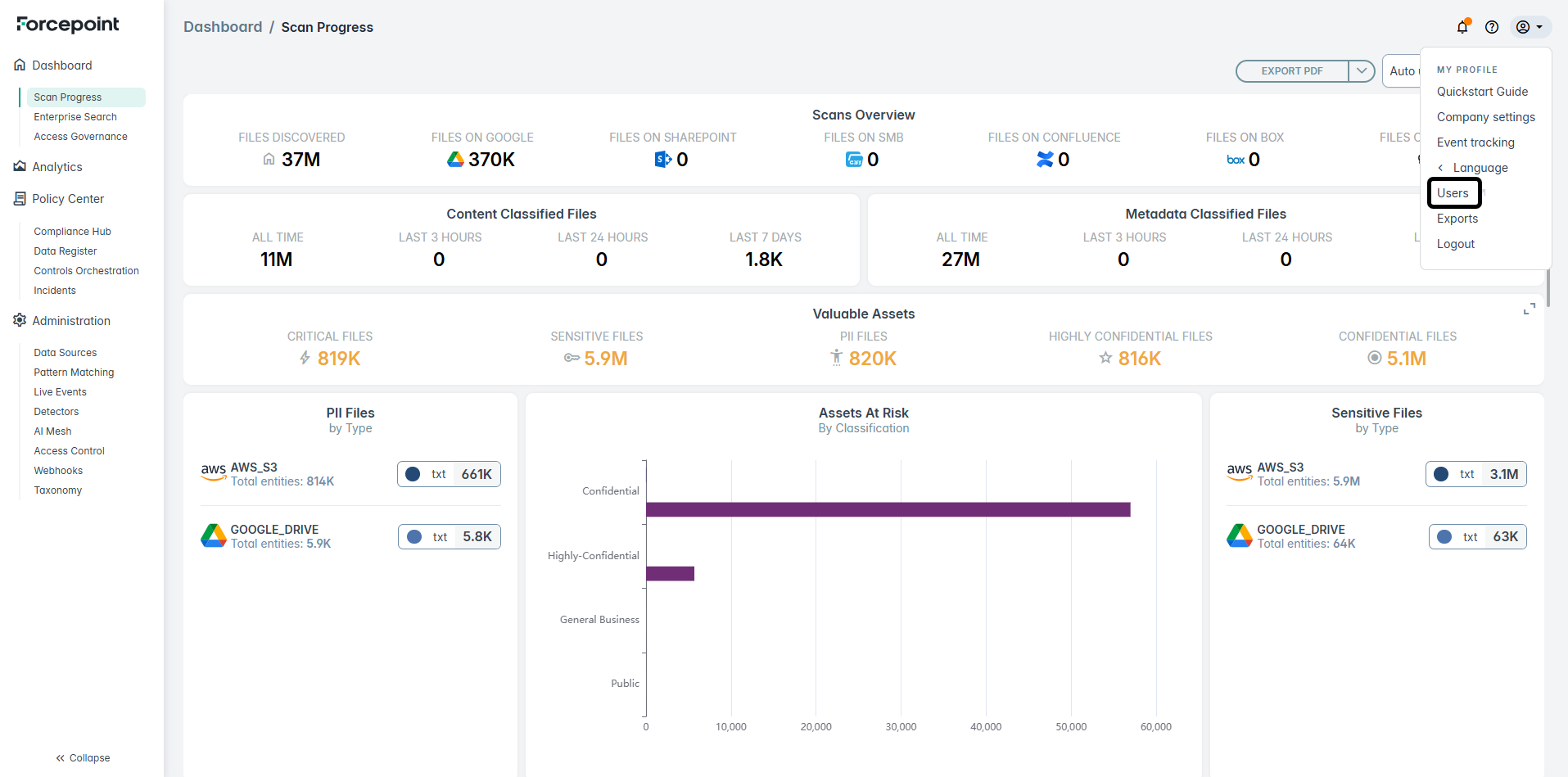The image size is (1568, 777).
Task: Click the EXPORT PDF button
Action: [x=1291, y=71]
